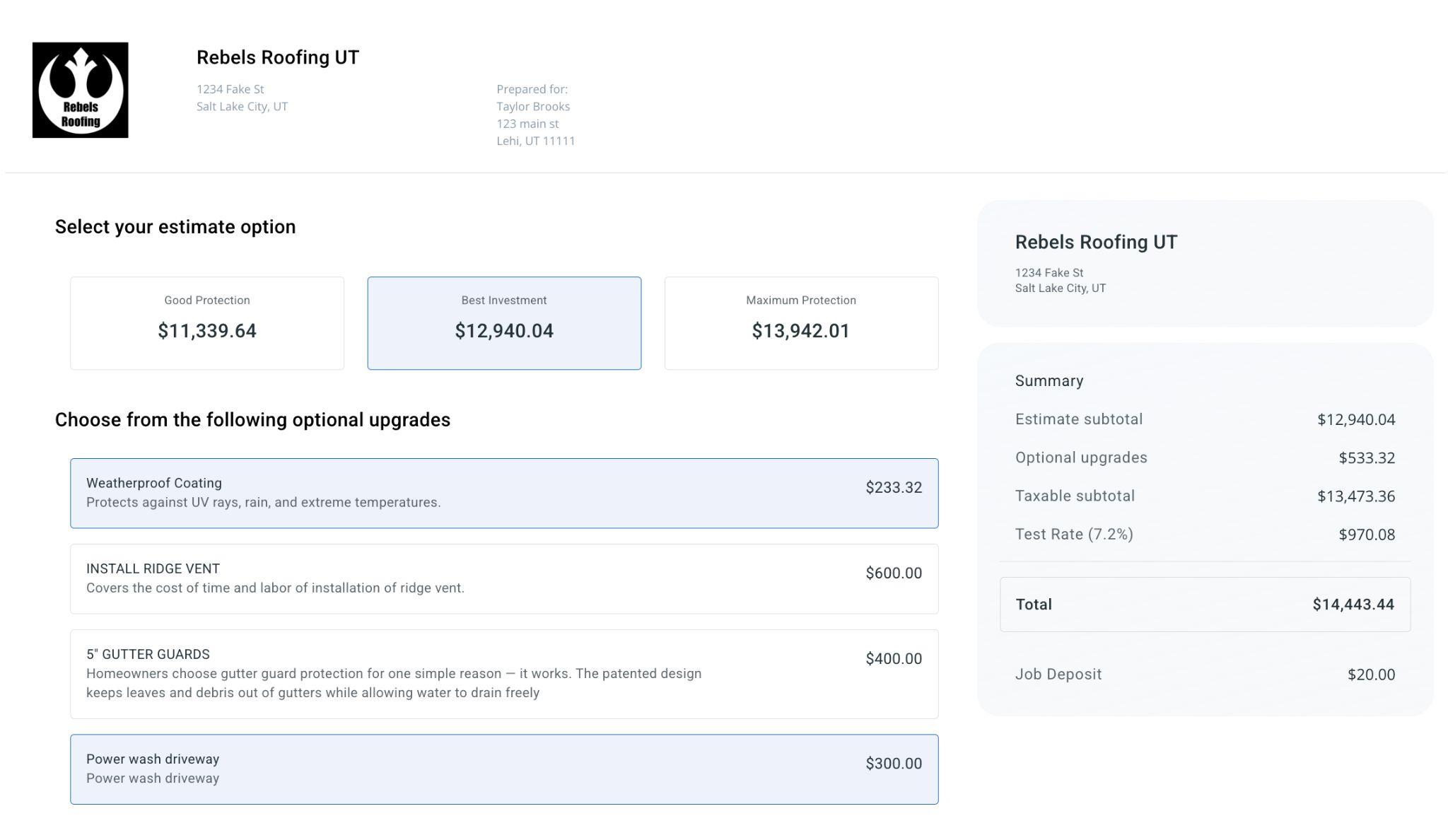This screenshot has width=1448, height=840.
Task: Select the Good Protection estimate option
Action: pos(206,322)
